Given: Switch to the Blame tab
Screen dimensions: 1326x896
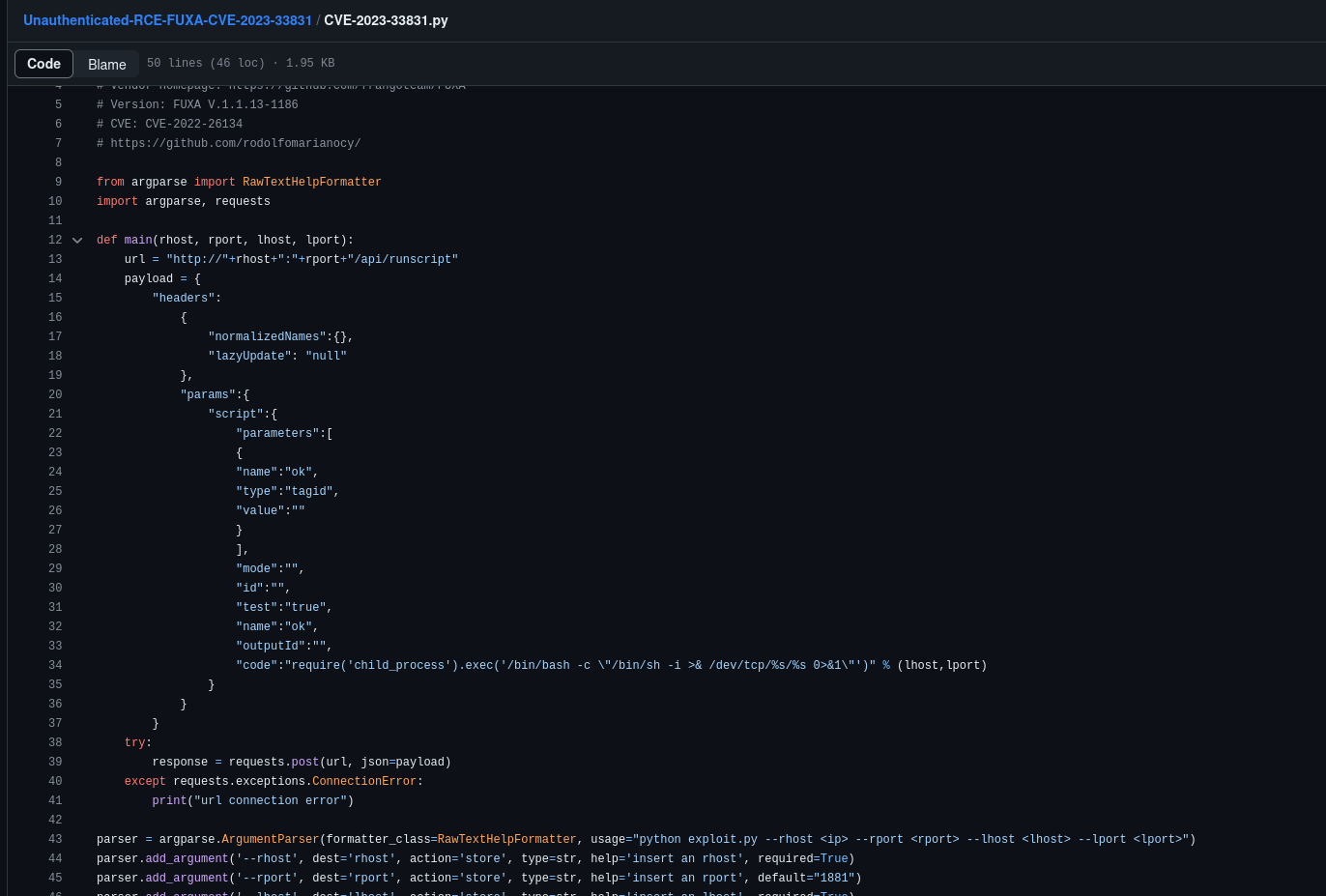Looking at the screenshot, I should point(107,64).
